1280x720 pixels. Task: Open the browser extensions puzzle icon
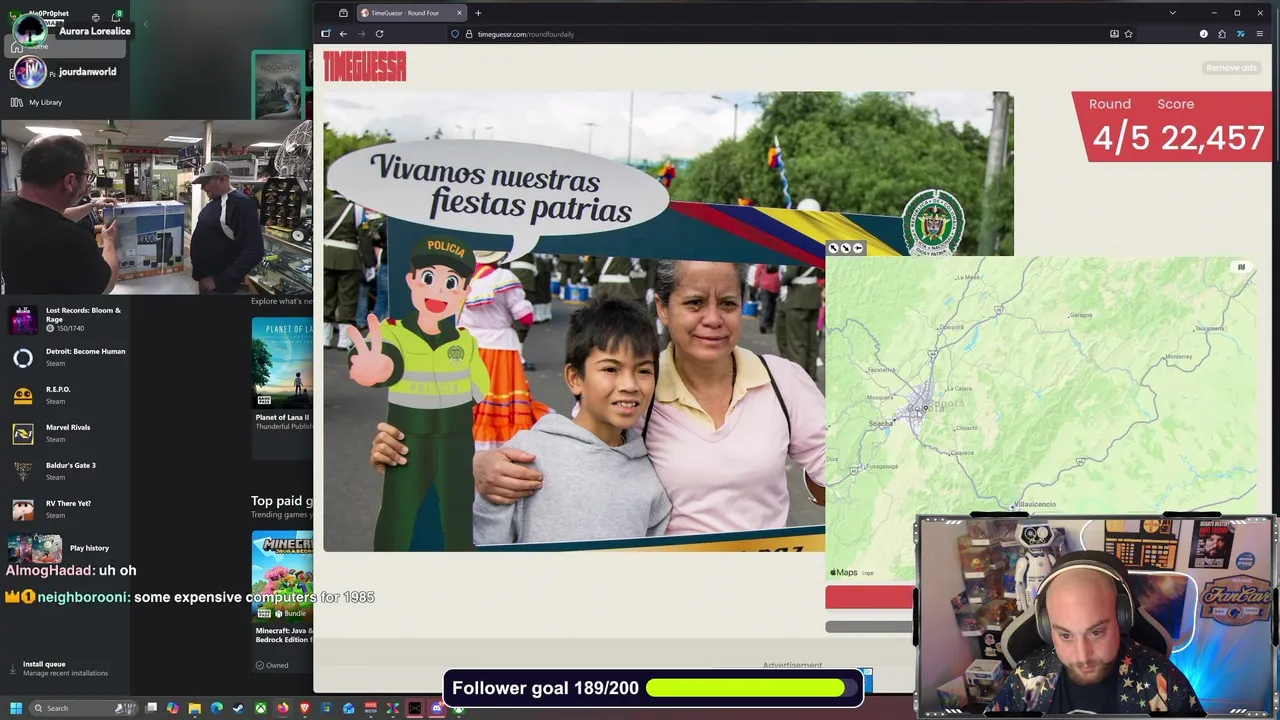click(1222, 34)
